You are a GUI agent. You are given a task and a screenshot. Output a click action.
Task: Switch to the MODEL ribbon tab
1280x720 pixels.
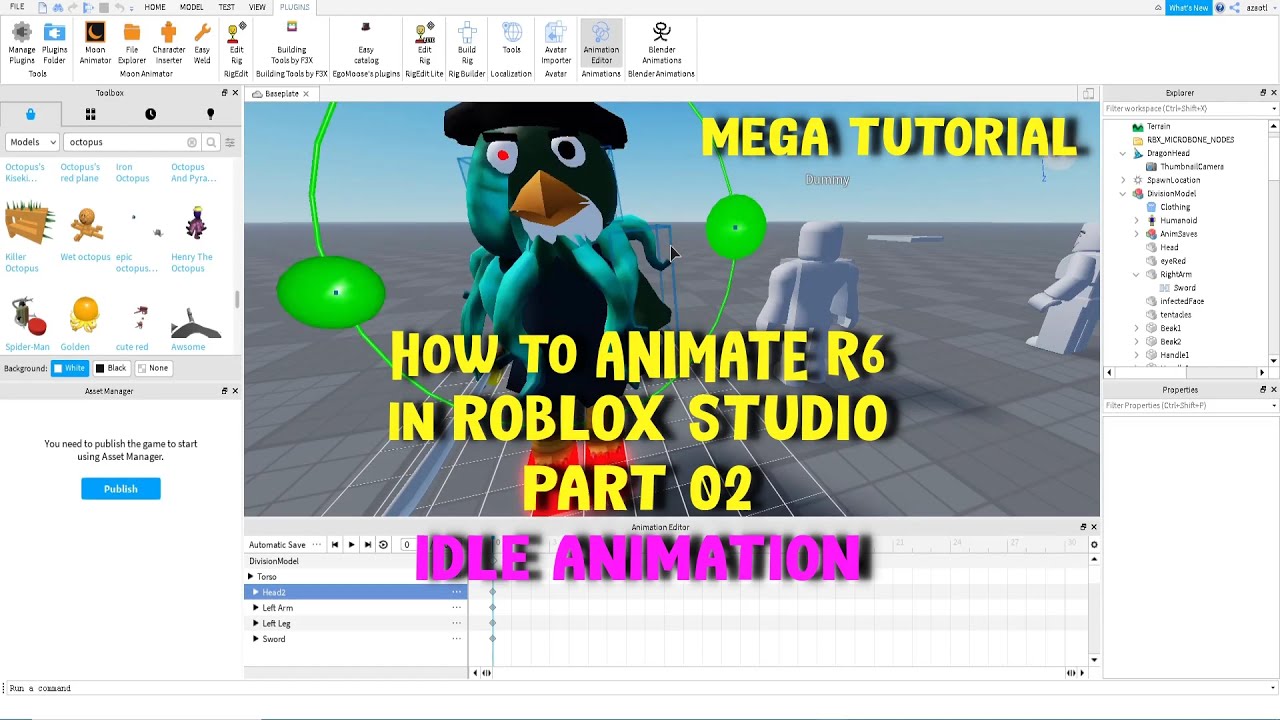191,7
